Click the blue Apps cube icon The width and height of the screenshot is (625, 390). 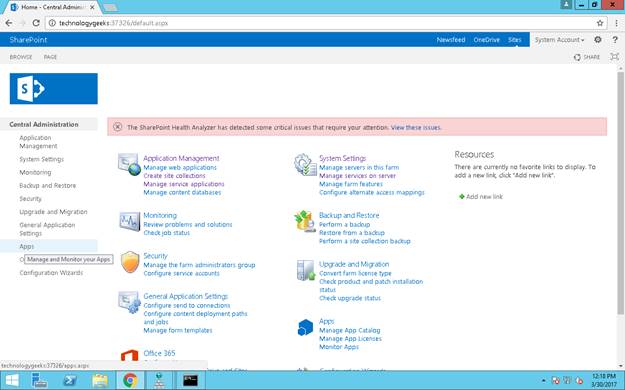[x=305, y=327]
